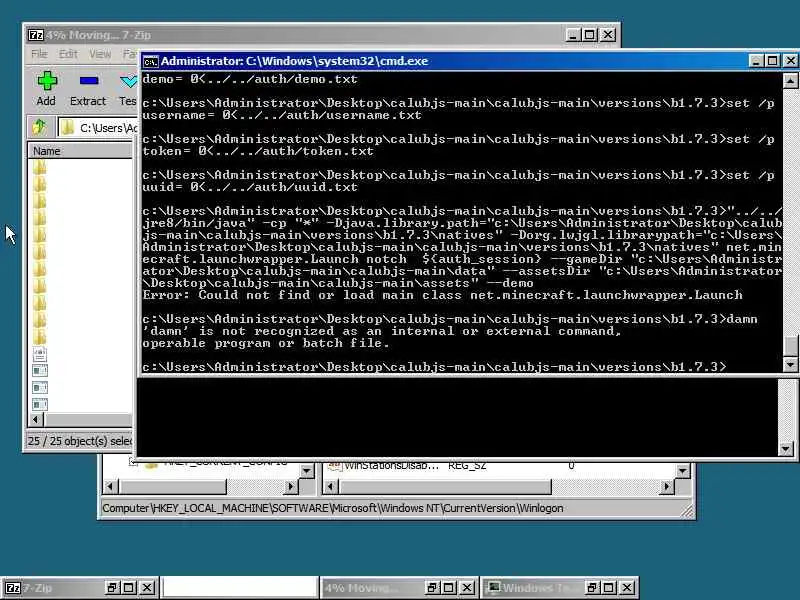Screen dimensions: 800x600
Task: Maximize the cmd.exe window
Action: (x=773, y=61)
